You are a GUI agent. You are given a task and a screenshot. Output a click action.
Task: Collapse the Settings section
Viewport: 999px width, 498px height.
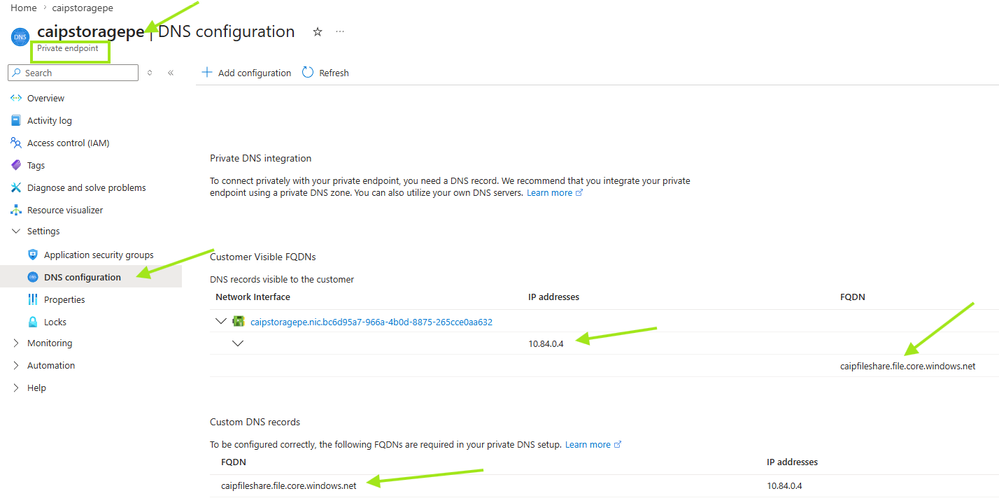point(17,231)
